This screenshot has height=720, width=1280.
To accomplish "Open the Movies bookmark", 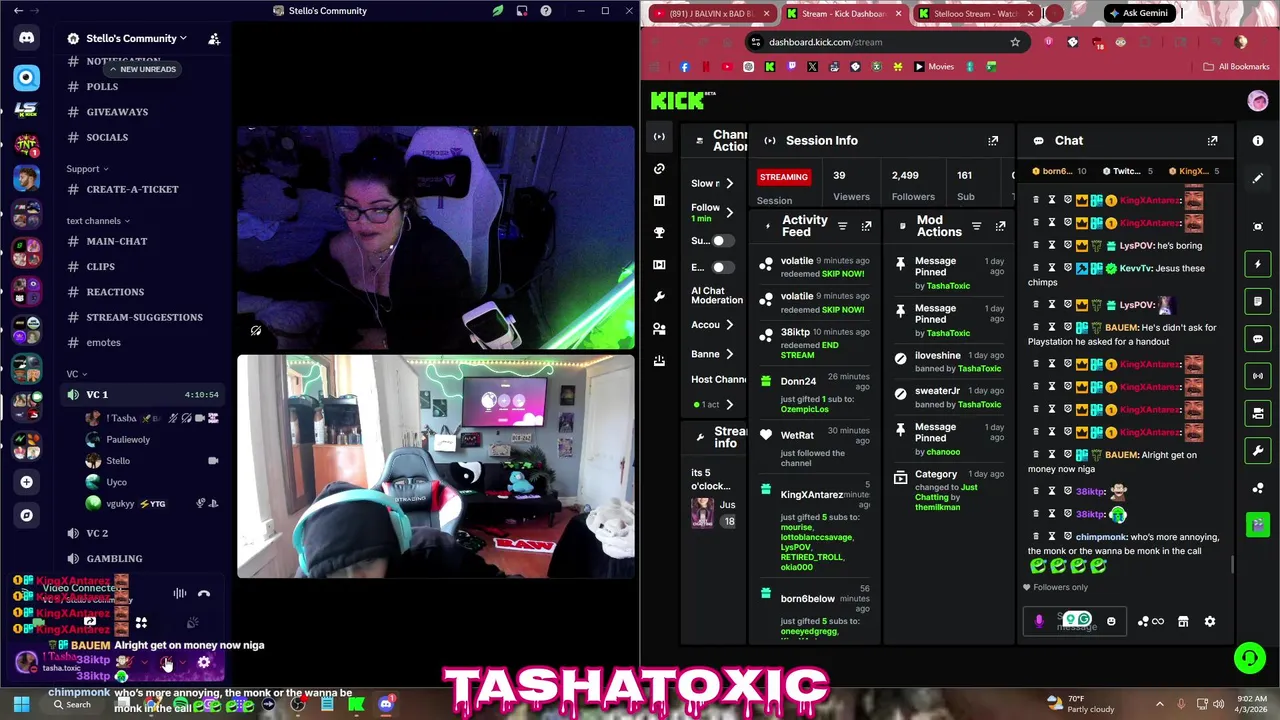I will click(x=934, y=67).
